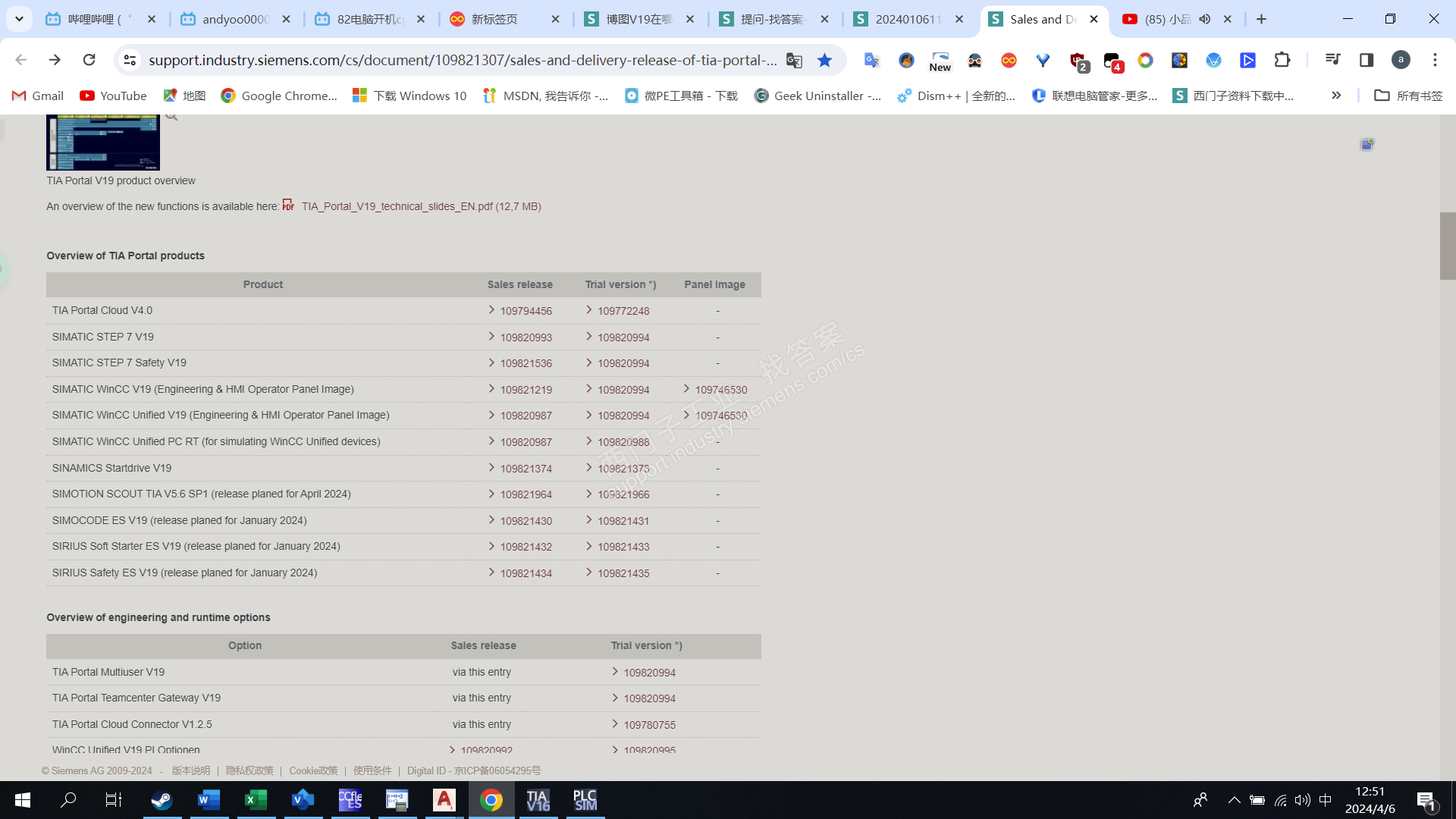The image size is (1456, 819).
Task: Click the reload page icon
Action: (x=89, y=60)
